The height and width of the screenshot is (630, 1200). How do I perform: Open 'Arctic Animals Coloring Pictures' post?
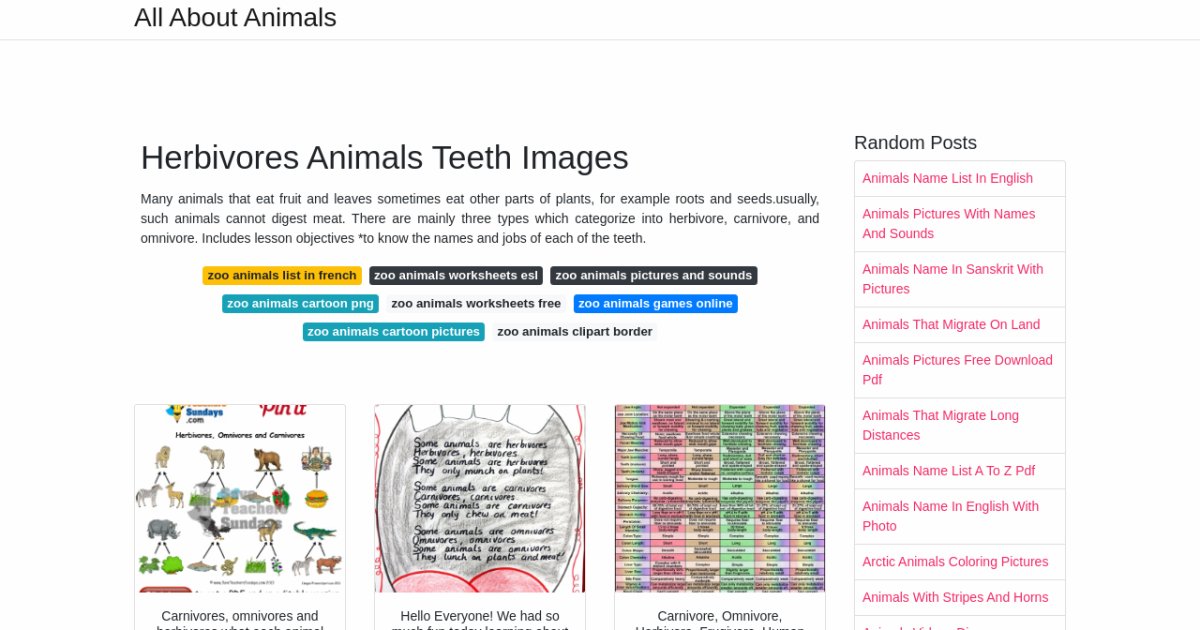pyautogui.click(x=955, y=562)
